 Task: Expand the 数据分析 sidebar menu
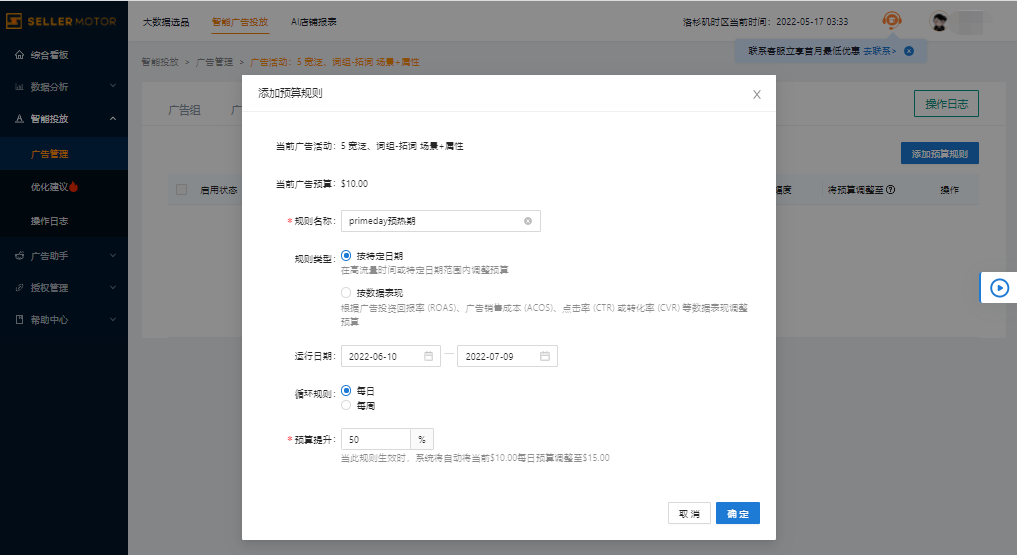[113, 86]
